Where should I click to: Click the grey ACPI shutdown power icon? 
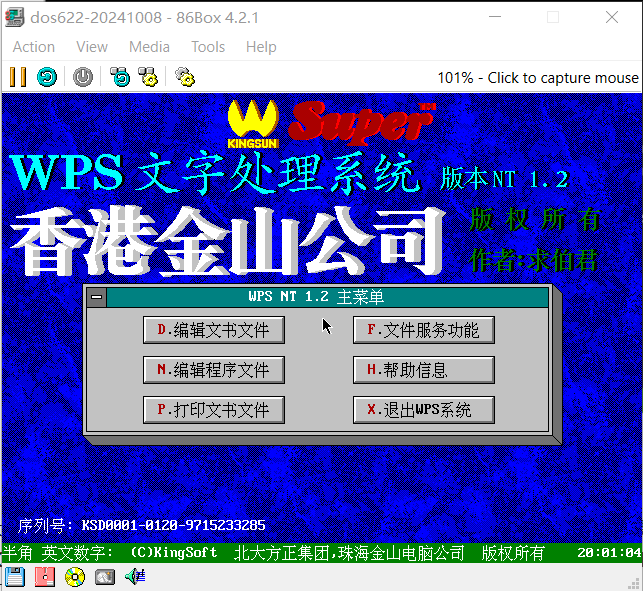(x=83, y=77)
